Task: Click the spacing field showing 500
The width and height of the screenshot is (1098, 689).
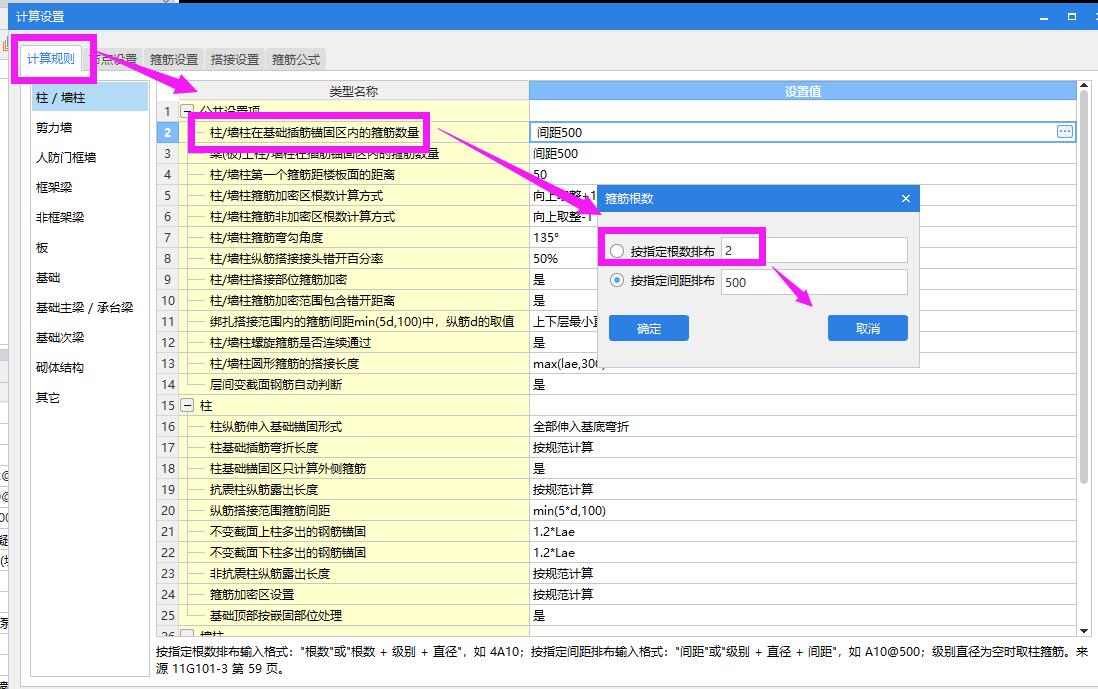Action: coord(814,282)
